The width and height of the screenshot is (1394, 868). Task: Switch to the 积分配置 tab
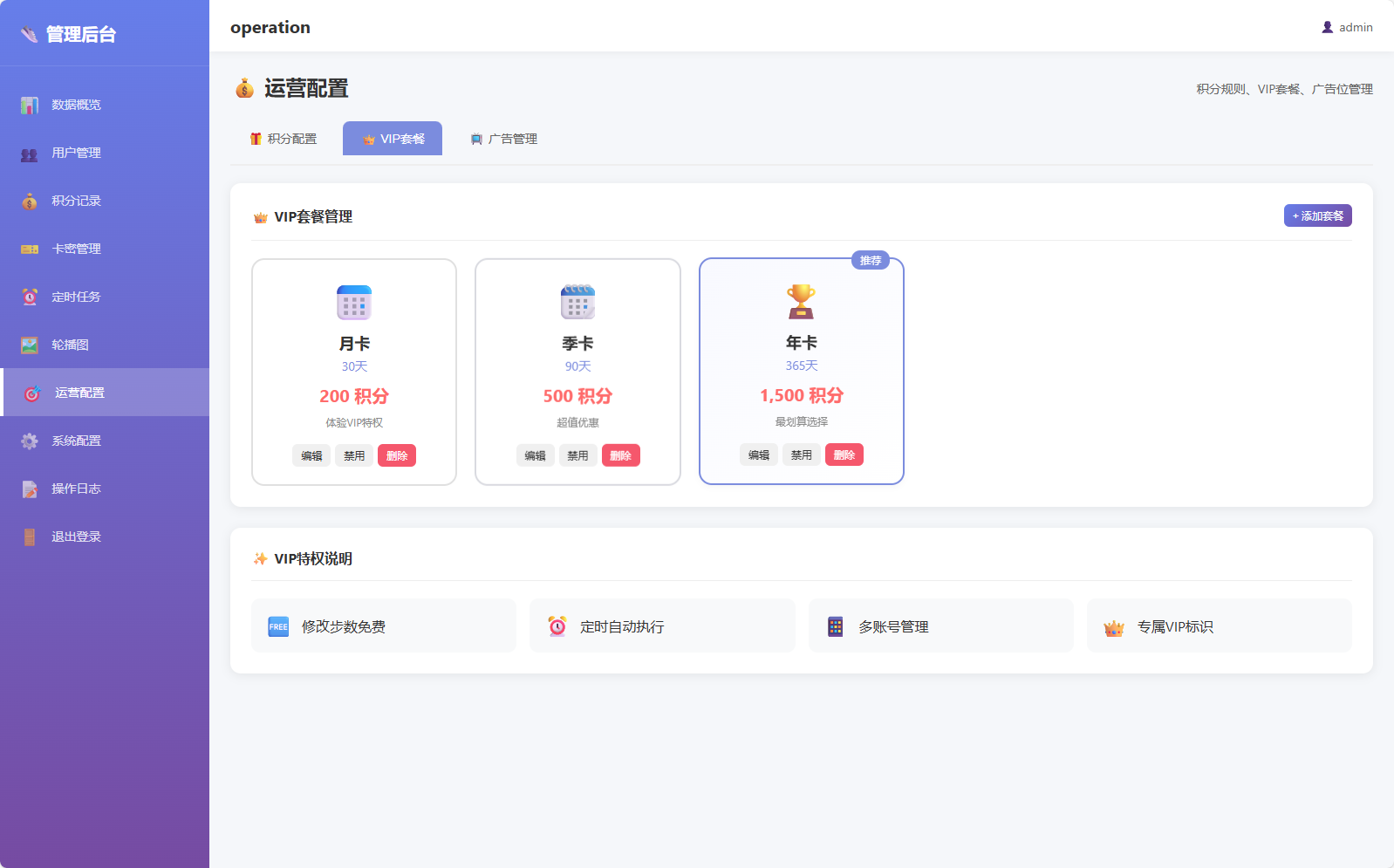(284, 139)
